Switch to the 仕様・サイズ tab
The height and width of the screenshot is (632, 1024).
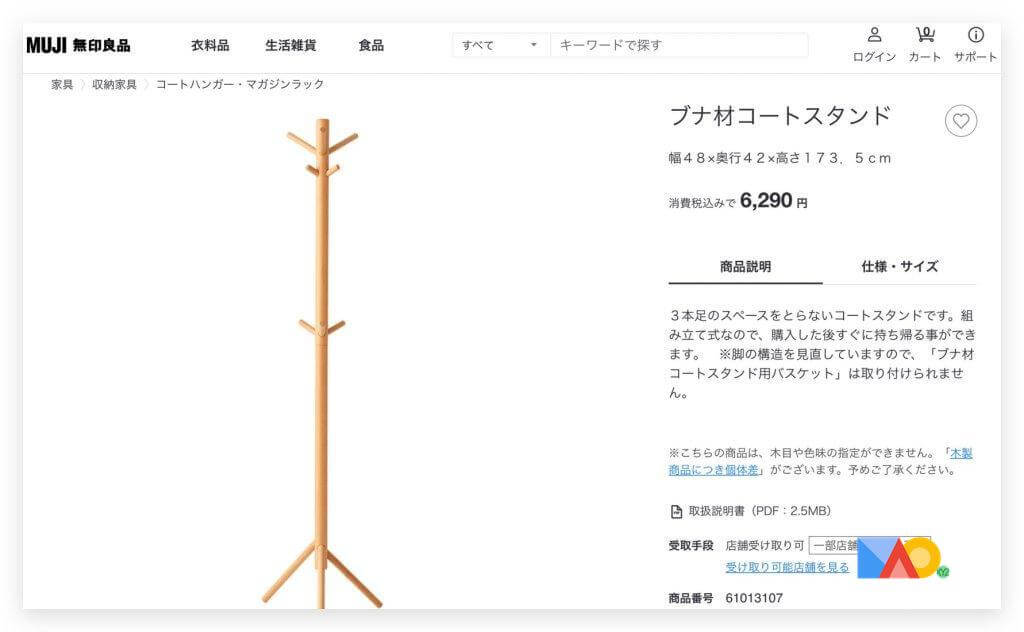899,266
